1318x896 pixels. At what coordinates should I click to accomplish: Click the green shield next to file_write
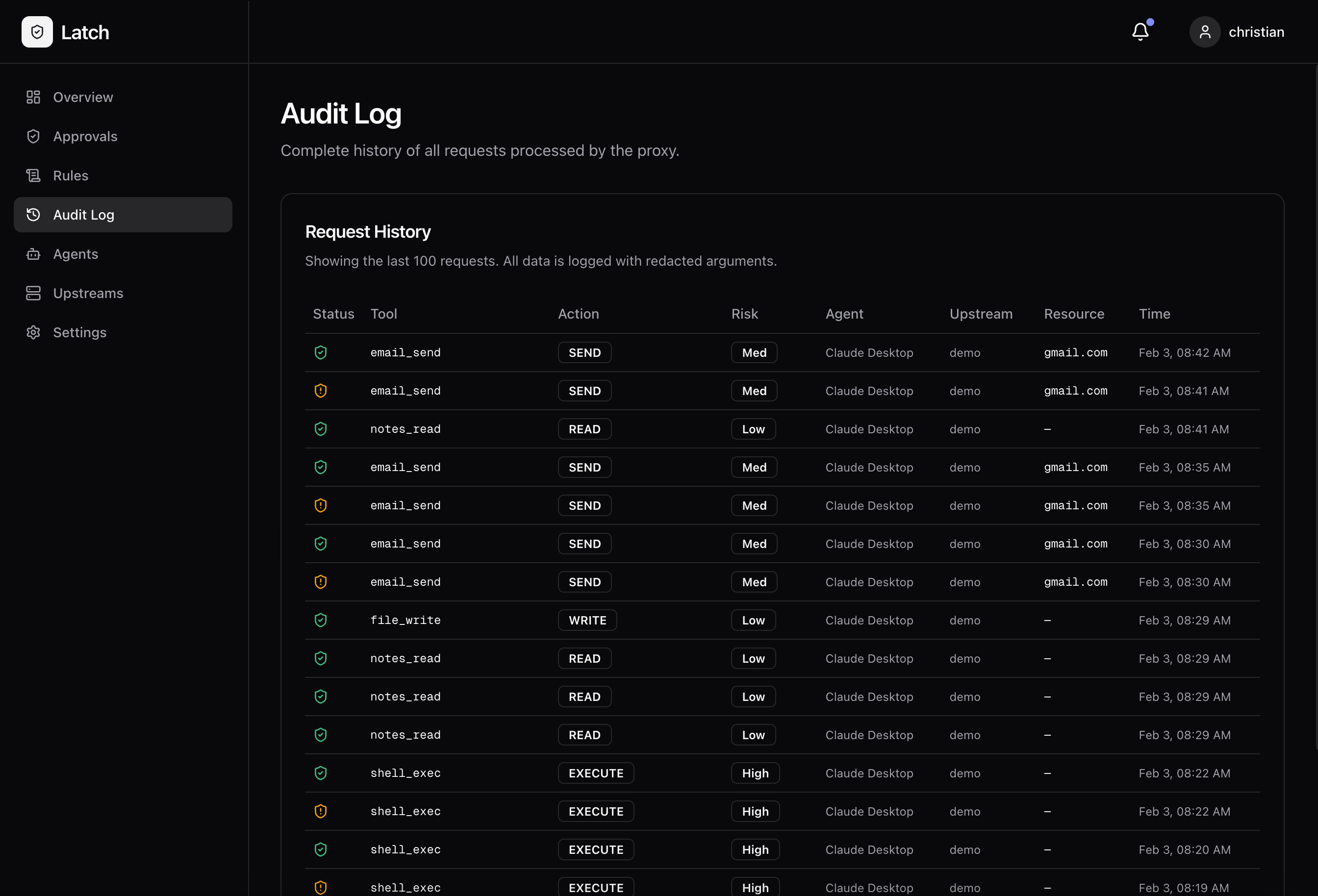(x=320, y=620)
